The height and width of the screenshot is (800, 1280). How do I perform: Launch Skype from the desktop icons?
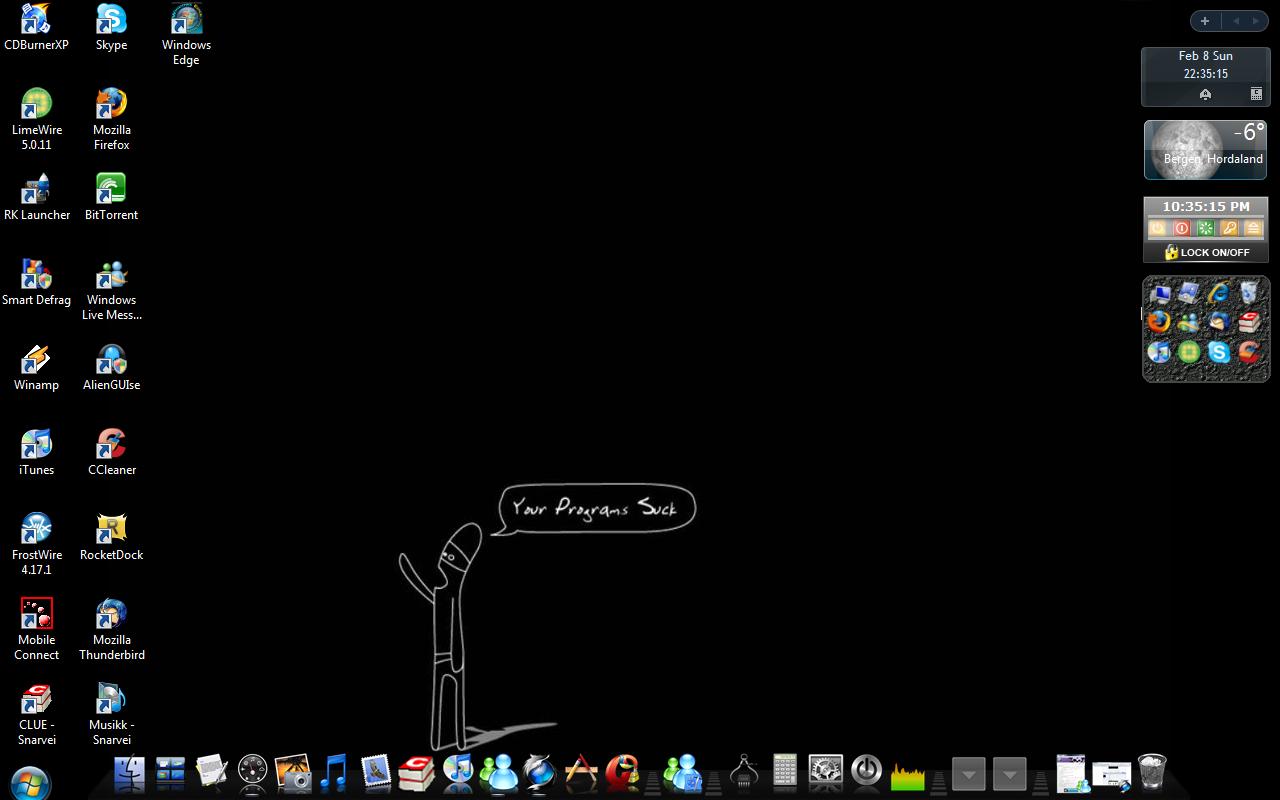[111, 27]
